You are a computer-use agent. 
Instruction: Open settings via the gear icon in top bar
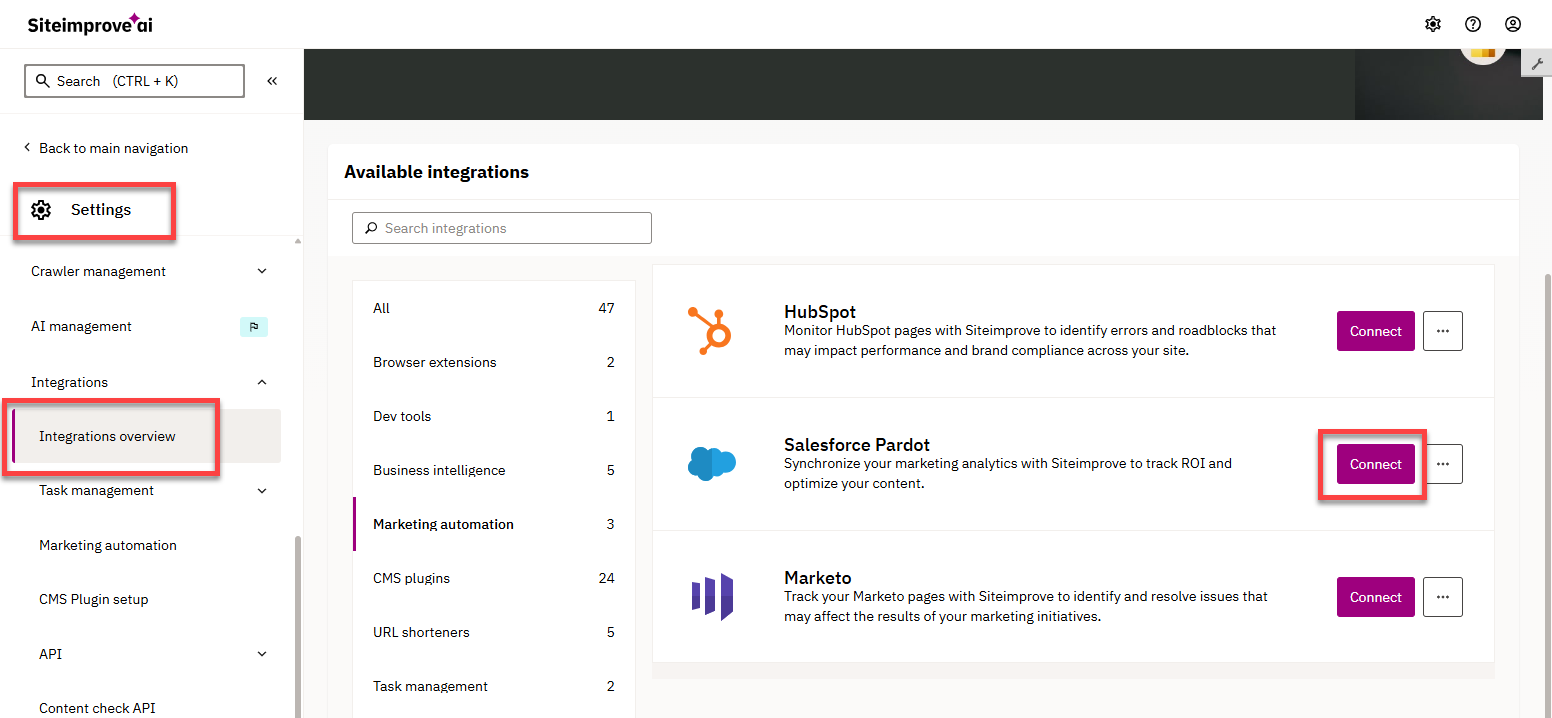point(1433,23)
